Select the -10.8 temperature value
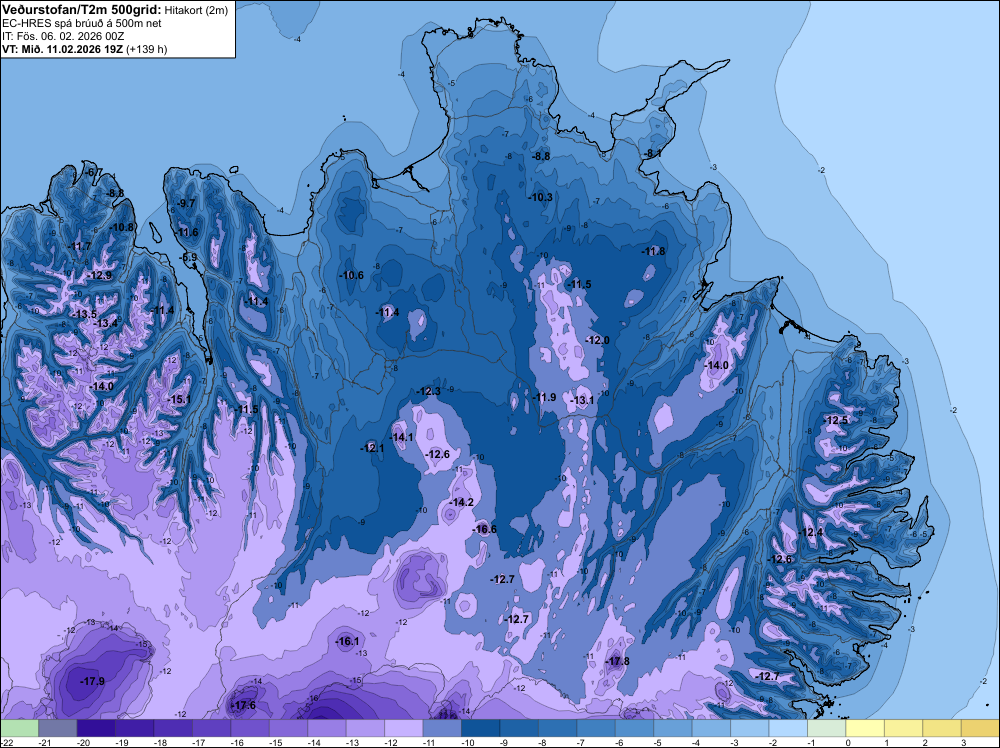Viewport: 1000px width, 748px height. coord(122,228)
